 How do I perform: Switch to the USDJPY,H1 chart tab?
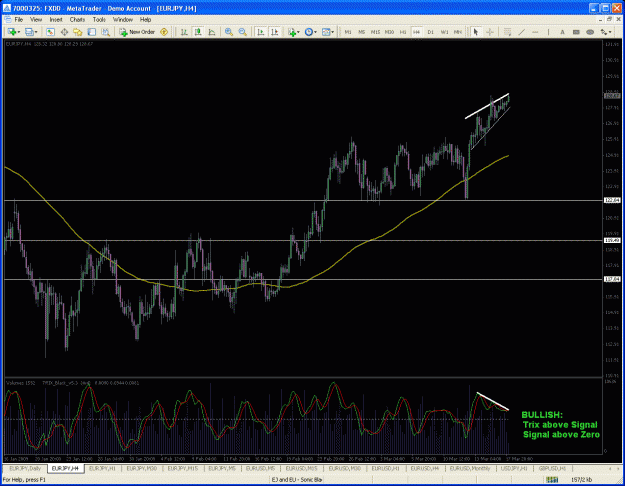[514, 468]
